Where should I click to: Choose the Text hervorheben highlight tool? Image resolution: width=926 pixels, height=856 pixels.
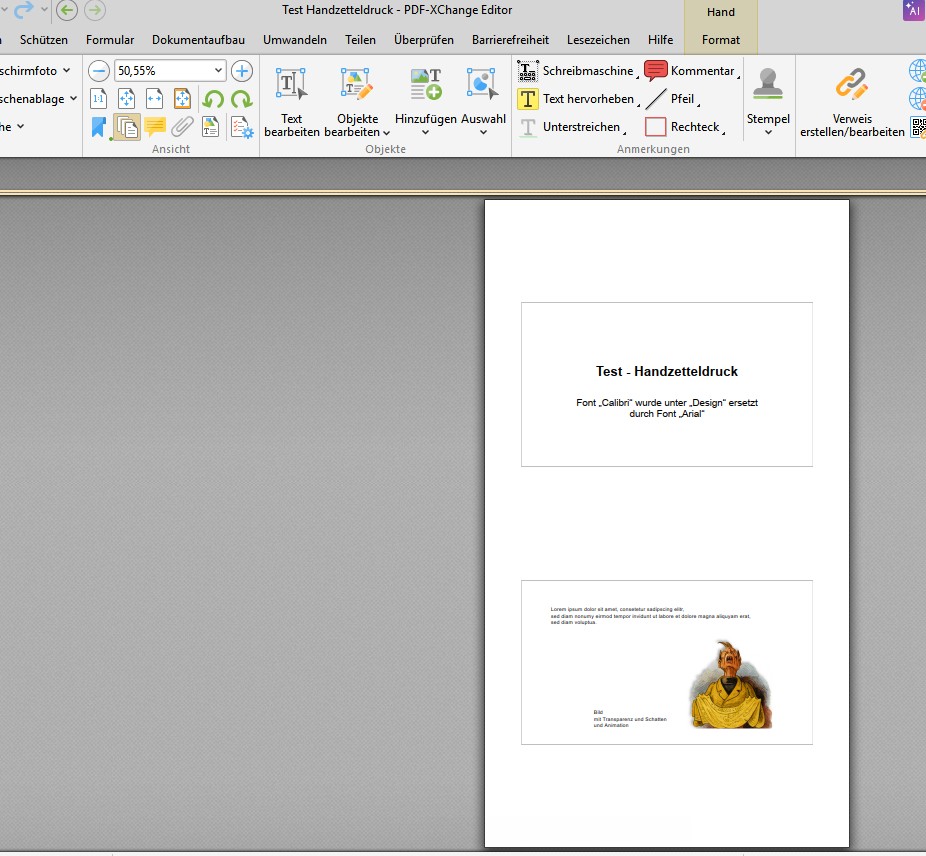[578, 99]
